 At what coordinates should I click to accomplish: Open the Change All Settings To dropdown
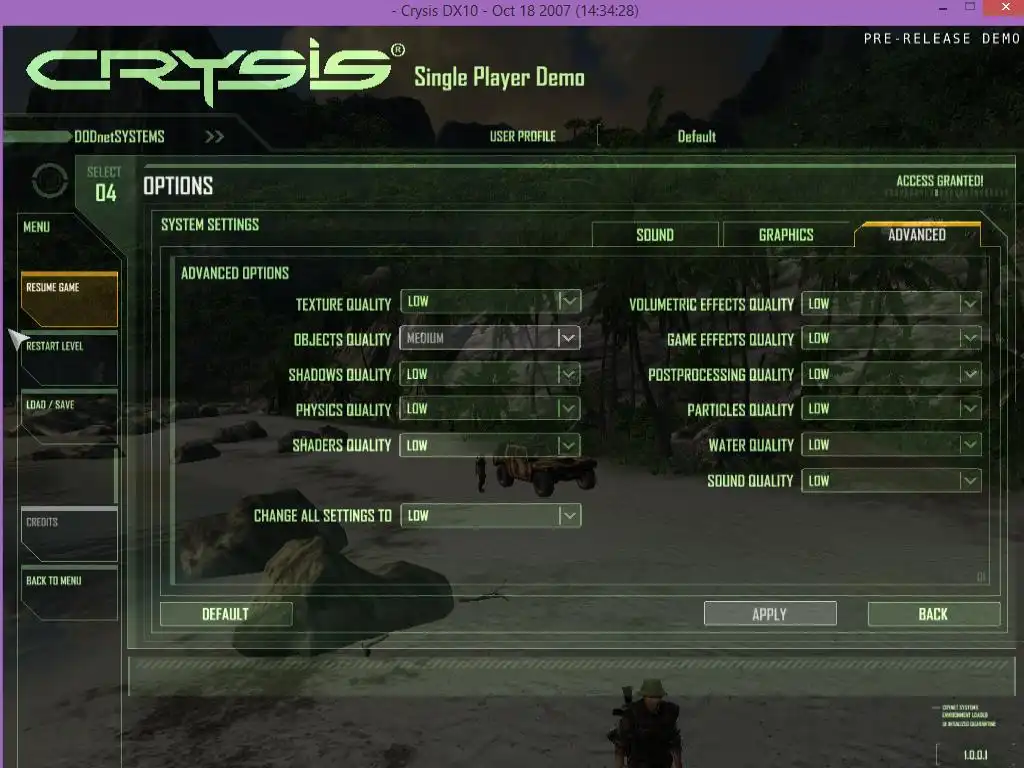[490, 515]
